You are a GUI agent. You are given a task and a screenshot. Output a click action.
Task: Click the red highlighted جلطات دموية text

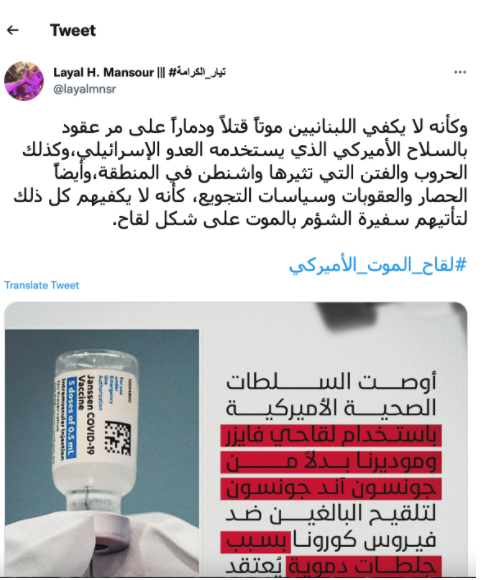365,567
